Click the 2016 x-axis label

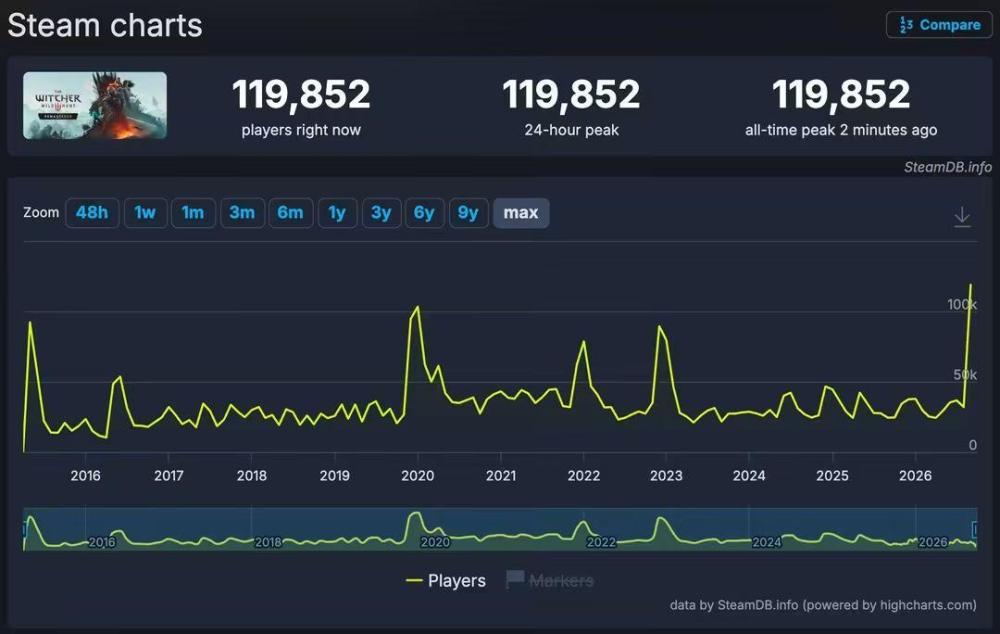click(85, 475)
